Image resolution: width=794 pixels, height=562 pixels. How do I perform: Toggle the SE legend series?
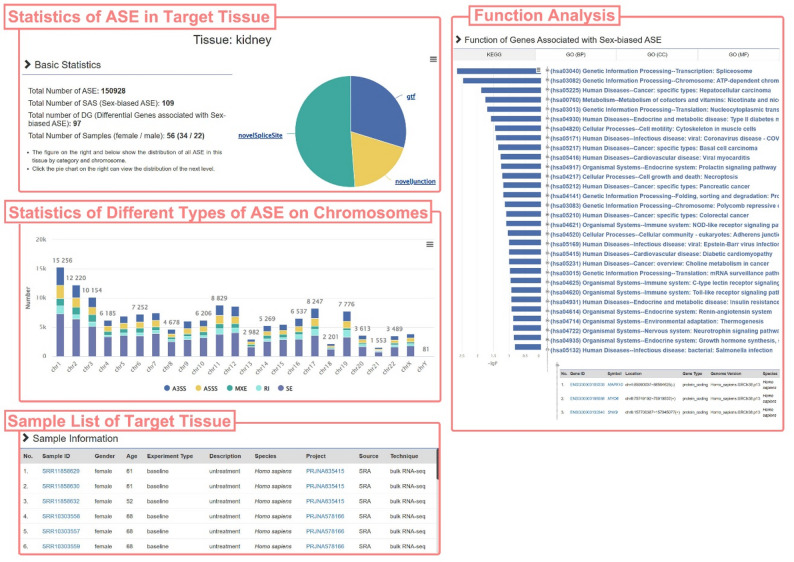pyautogui.click(x=286, y=388)
